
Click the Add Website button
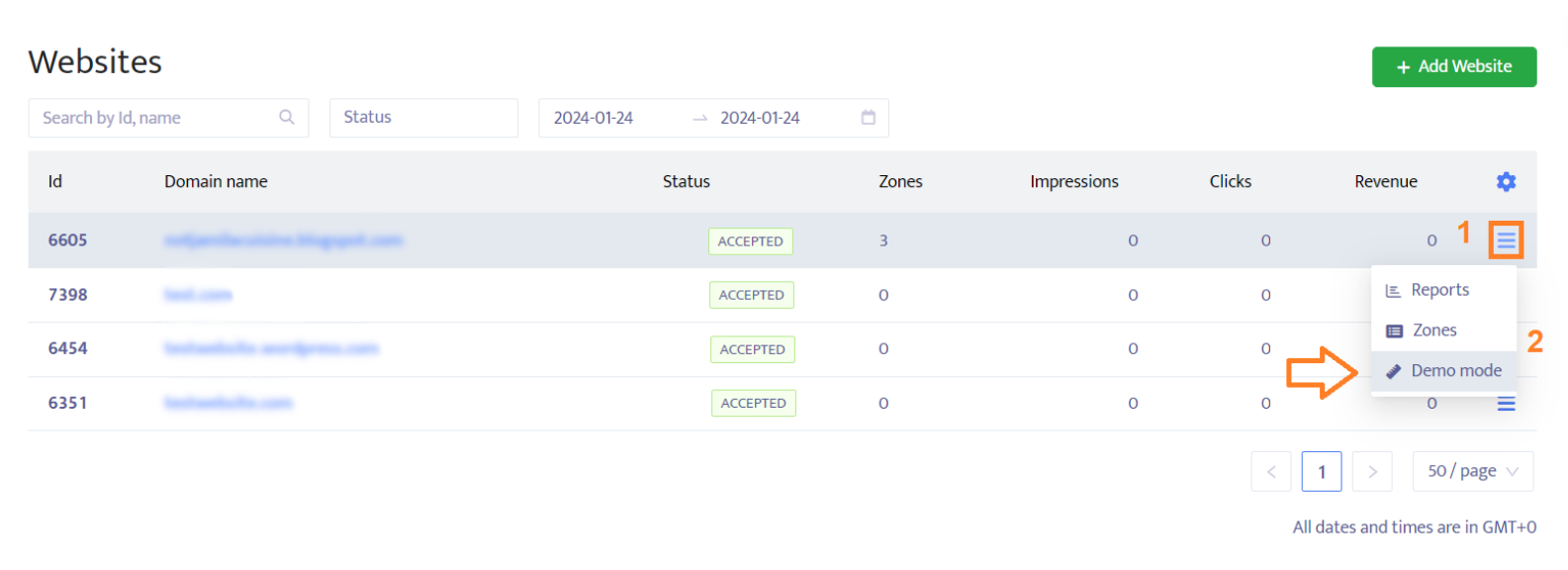pos(1453,66)
